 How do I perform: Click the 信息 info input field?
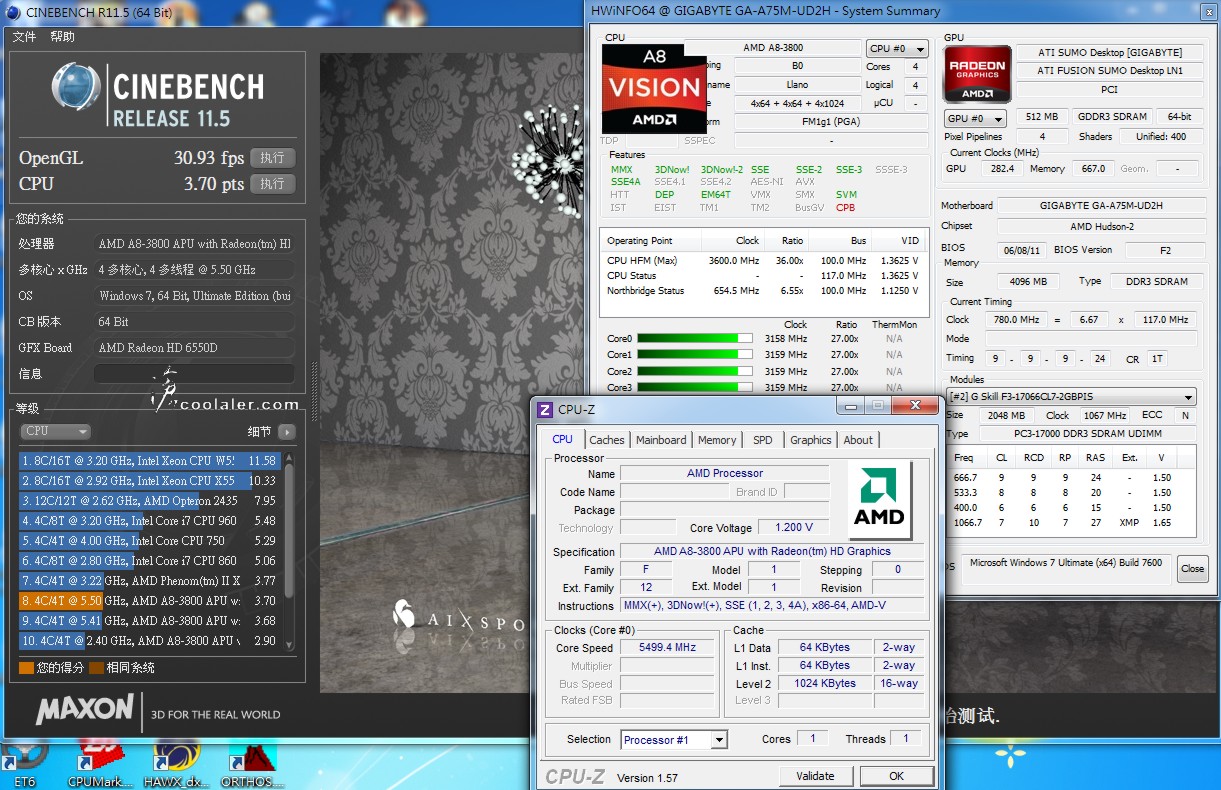pyautogui.click(x=194, y=374)
